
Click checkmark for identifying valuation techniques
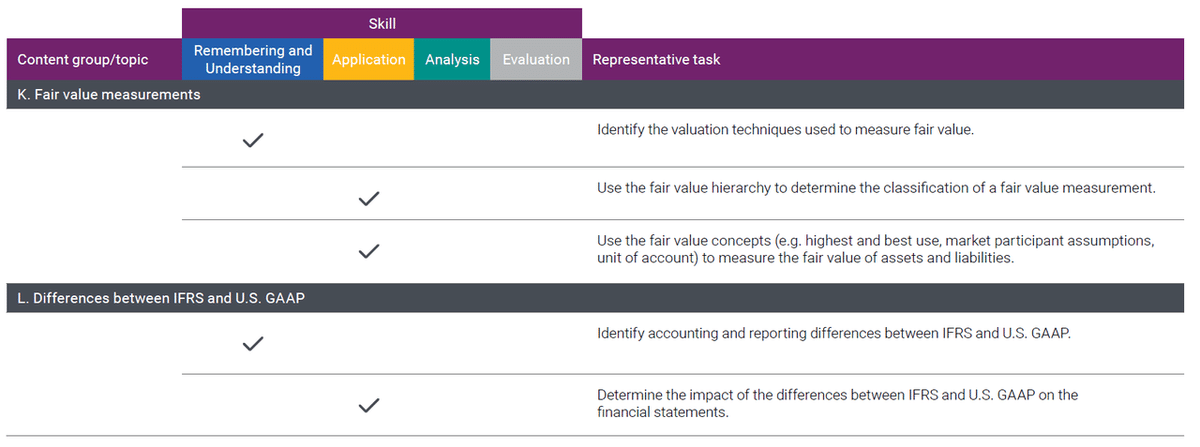[252, 140]
